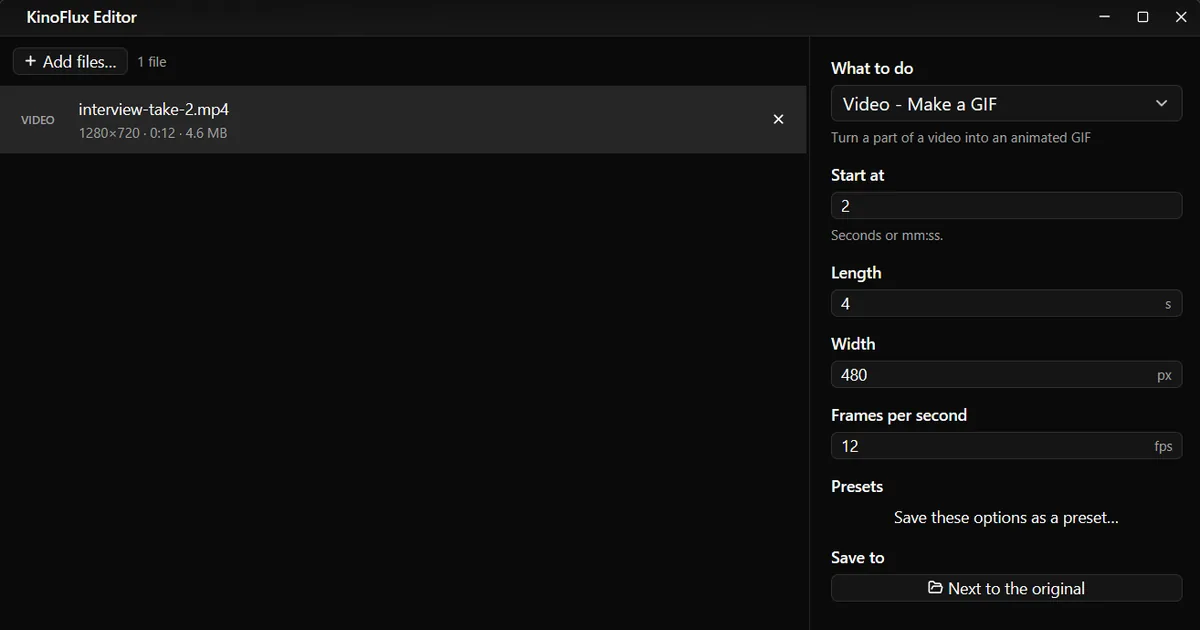1200x630 pixels.
Task: Minimize the KinoFlux Editor window
Action: coord(1105,17)
